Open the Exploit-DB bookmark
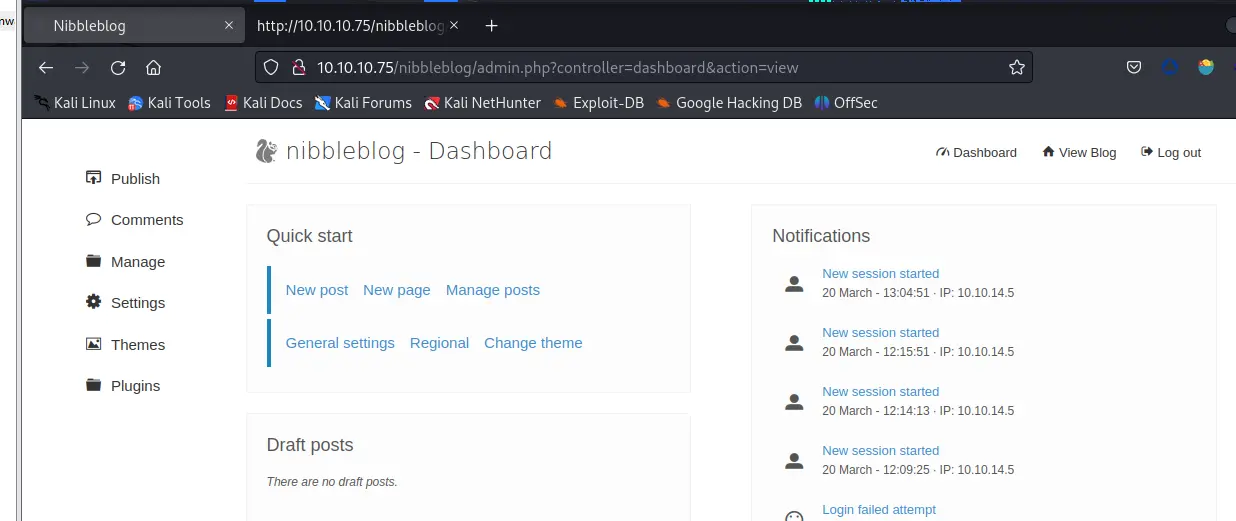Viewport: 1236px width, 521px height. point(598,103)
